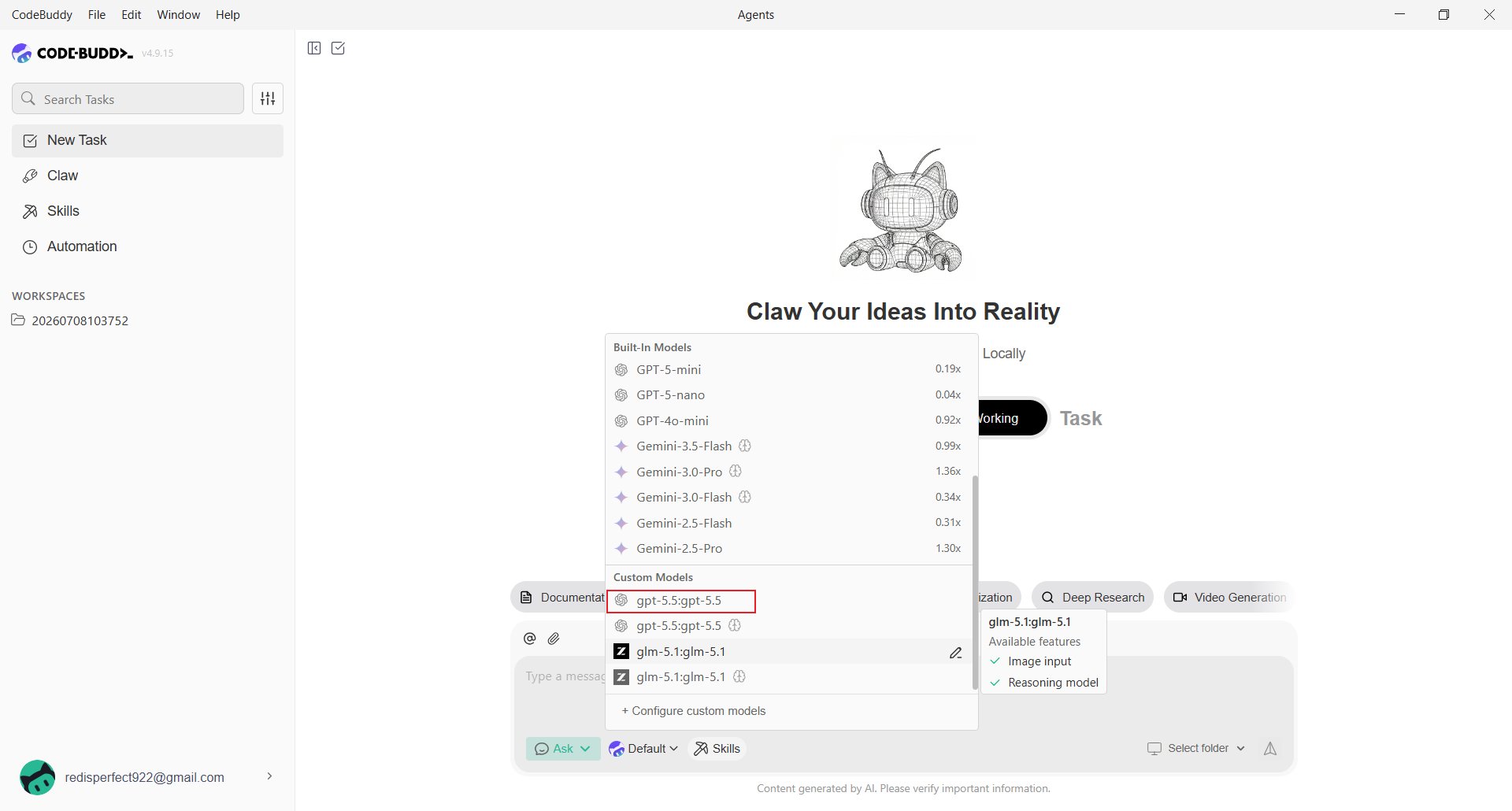This screenshot has height=811, width=1512.
Task: Select the highlighted glm-5.1:glm-5.1 model
Action: click(789, 651)
